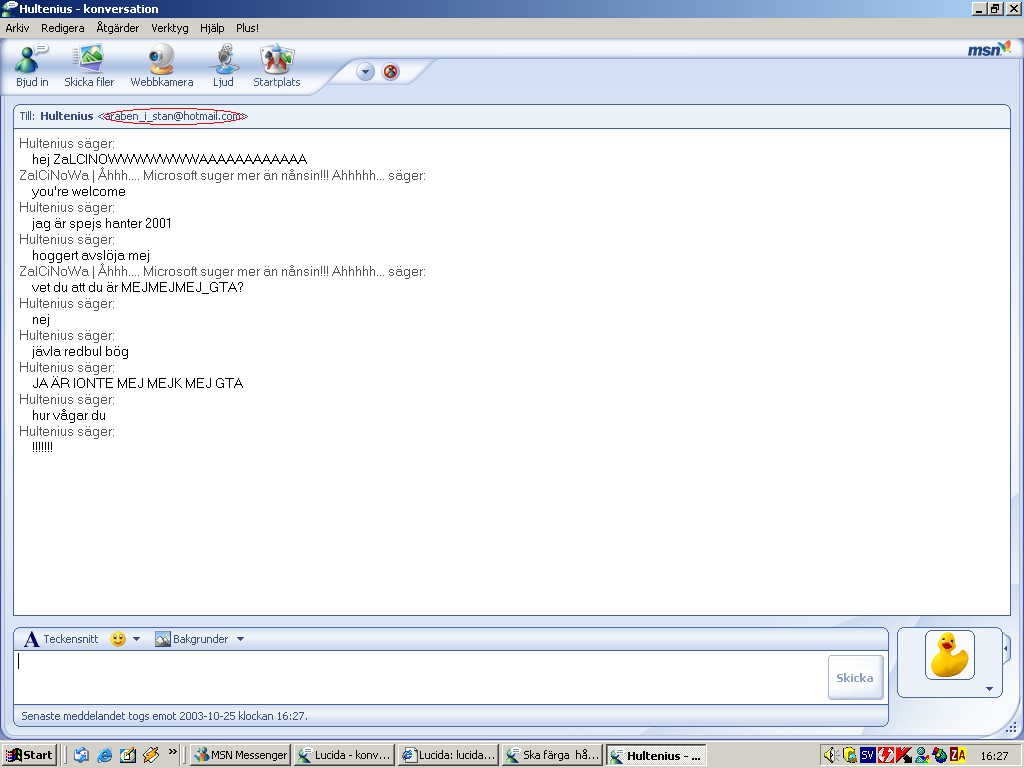This screenshot has height=768, width=1024.
Task: Open Skicka filer to send files
Action: coord(89,65)
